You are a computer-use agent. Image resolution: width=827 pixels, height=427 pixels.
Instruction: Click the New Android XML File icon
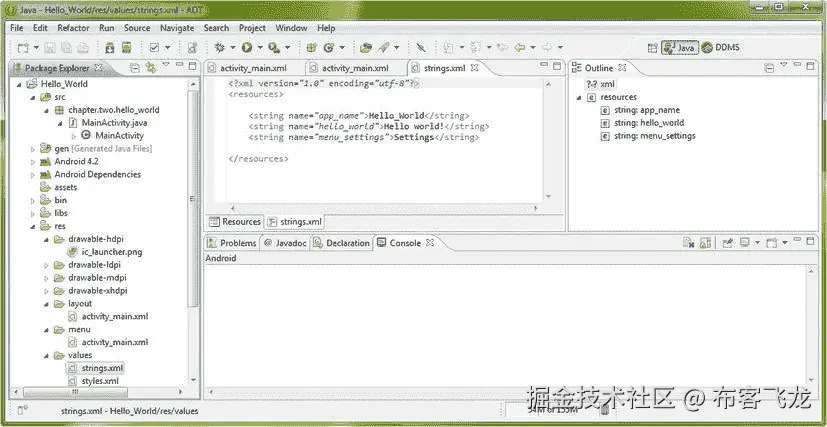click(x=193, y=48)
